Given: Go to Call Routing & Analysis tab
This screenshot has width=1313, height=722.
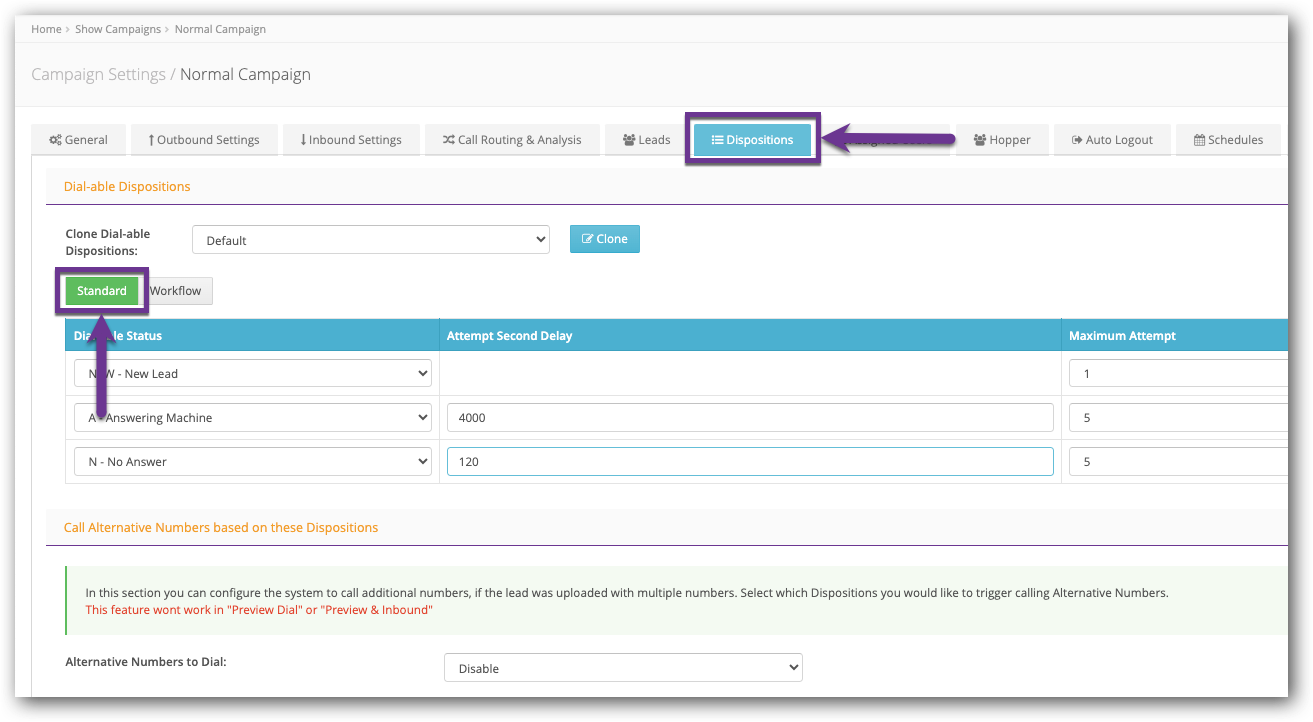Looking at the screenshot, I should (x=511, y=140).
